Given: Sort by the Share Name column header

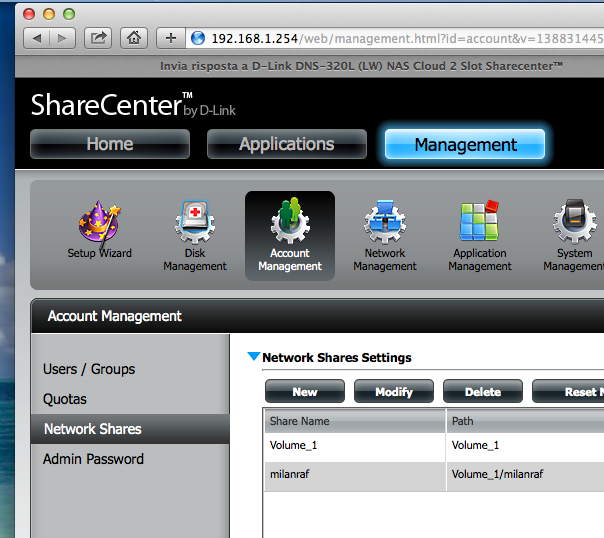Looking at the screenshot, I should point(355,421).
